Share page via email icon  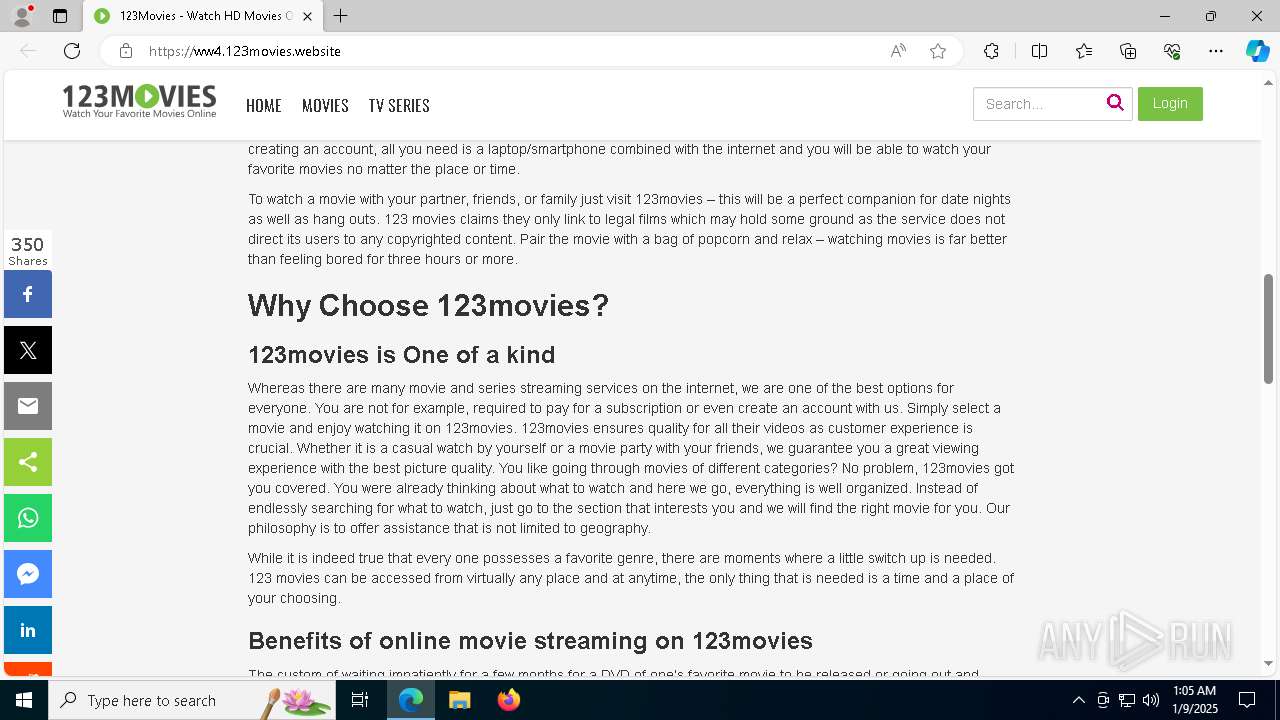point(28,406)
